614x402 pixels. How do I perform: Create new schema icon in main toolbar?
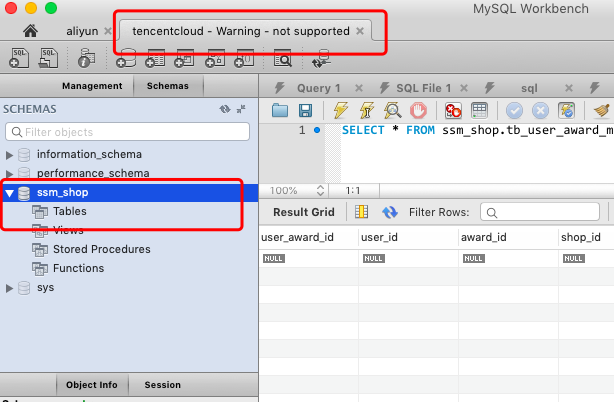tap(126, 58)
